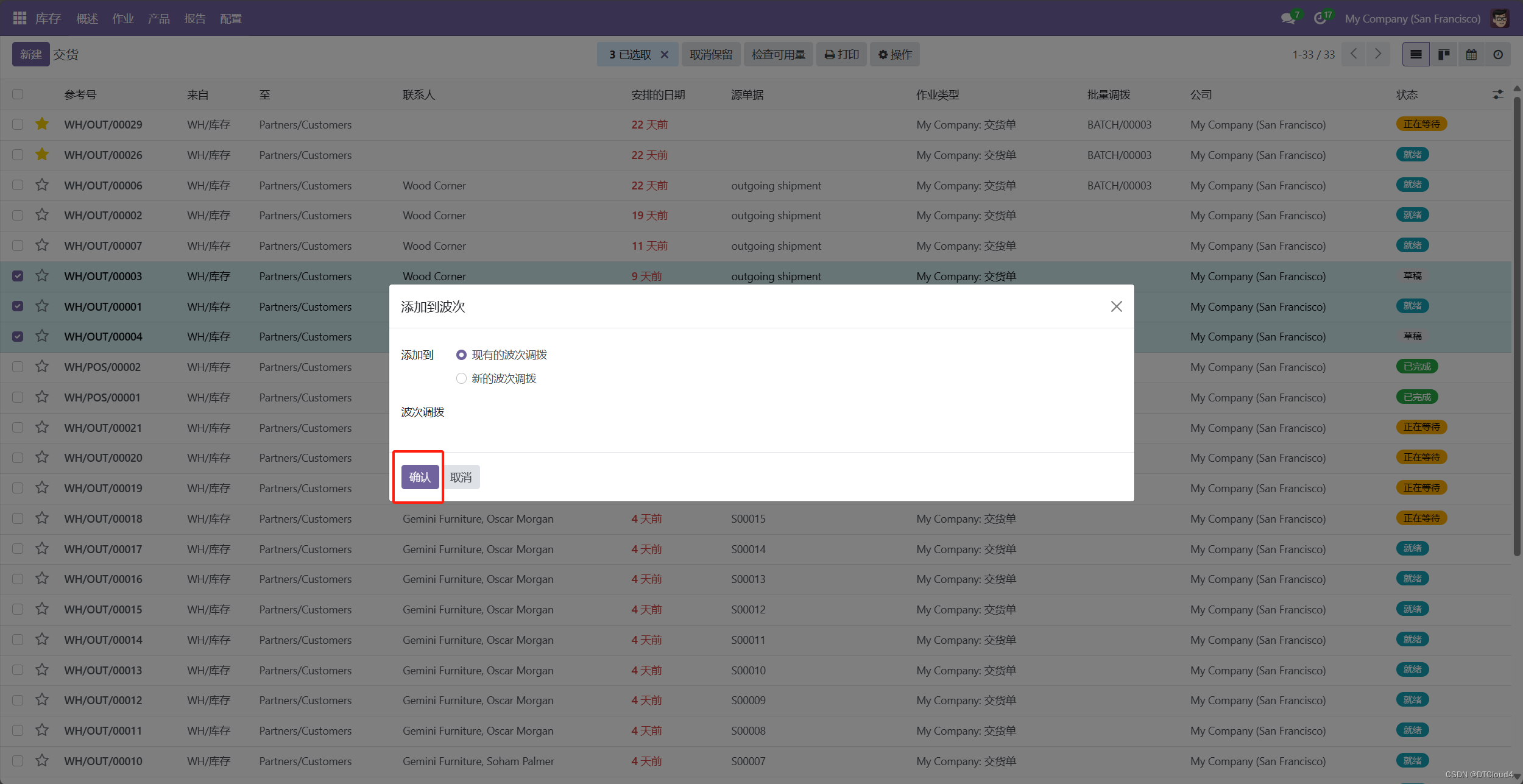Screen dimensions: 1523x784
Task: Open company switcher My Company (San Francisco)
Action: (x=1412, y=19)
